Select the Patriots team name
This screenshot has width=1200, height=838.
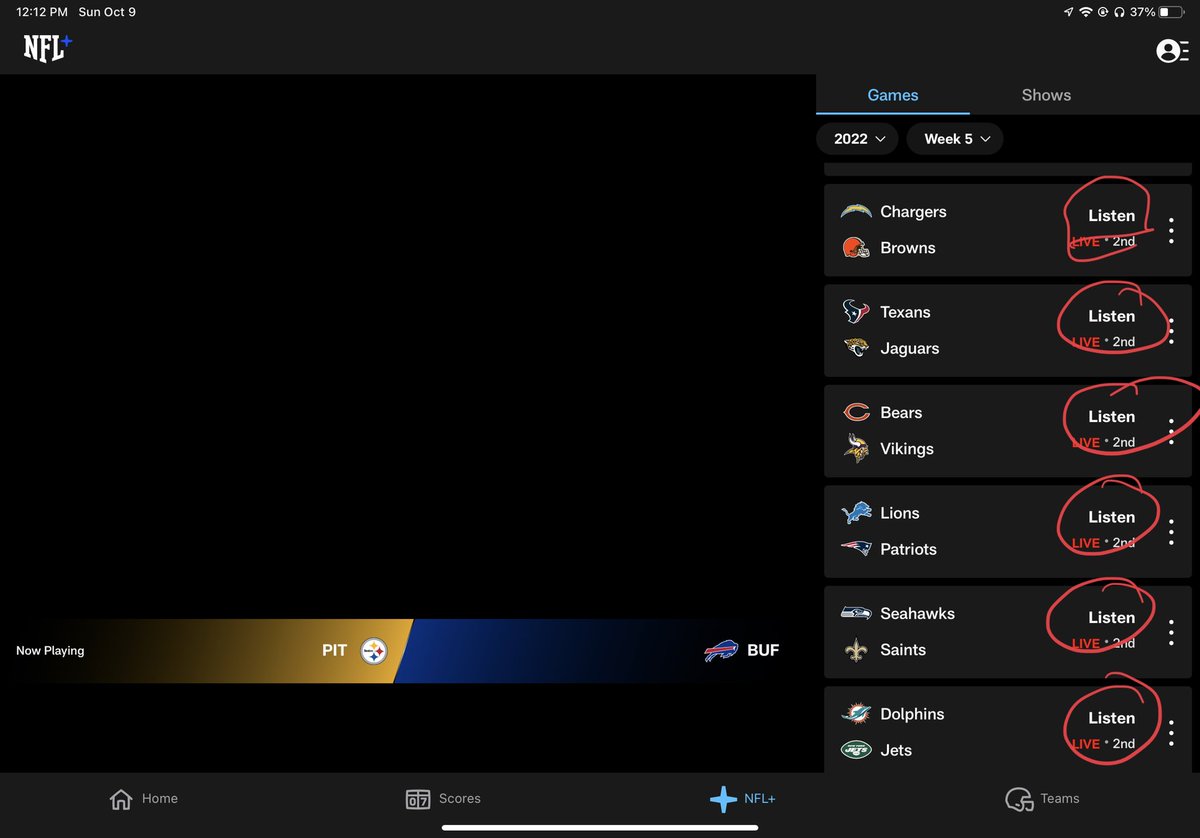pyautogui.click(x=908, y=549)
